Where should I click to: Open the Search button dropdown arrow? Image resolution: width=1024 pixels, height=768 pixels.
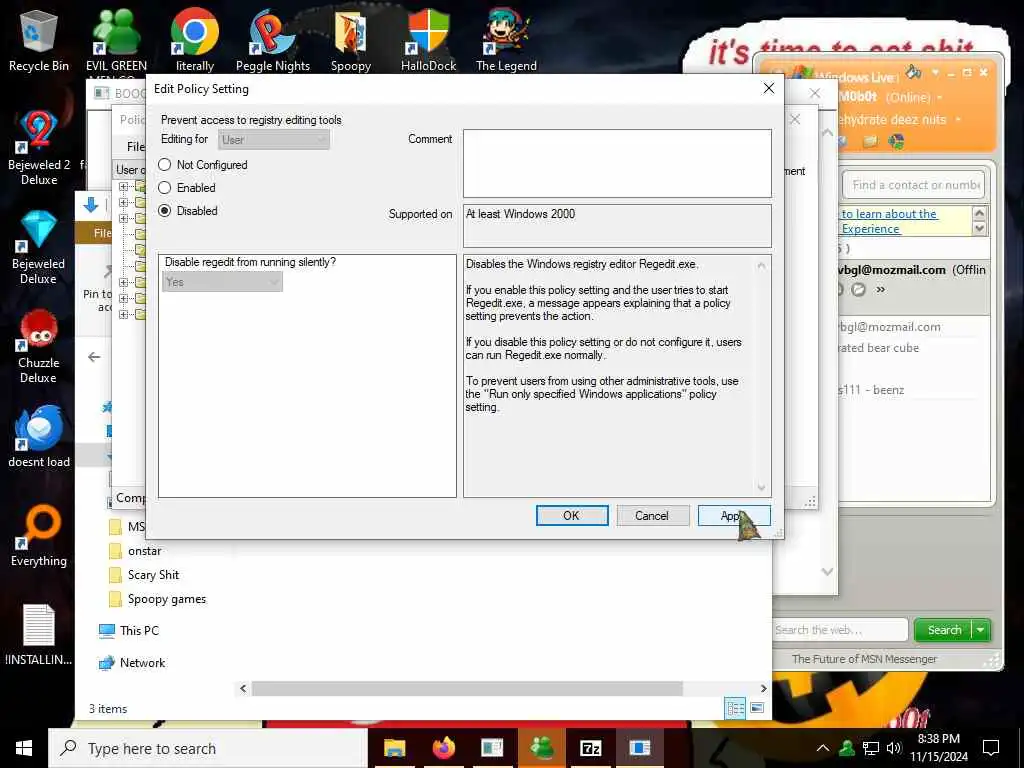point(981,630)
